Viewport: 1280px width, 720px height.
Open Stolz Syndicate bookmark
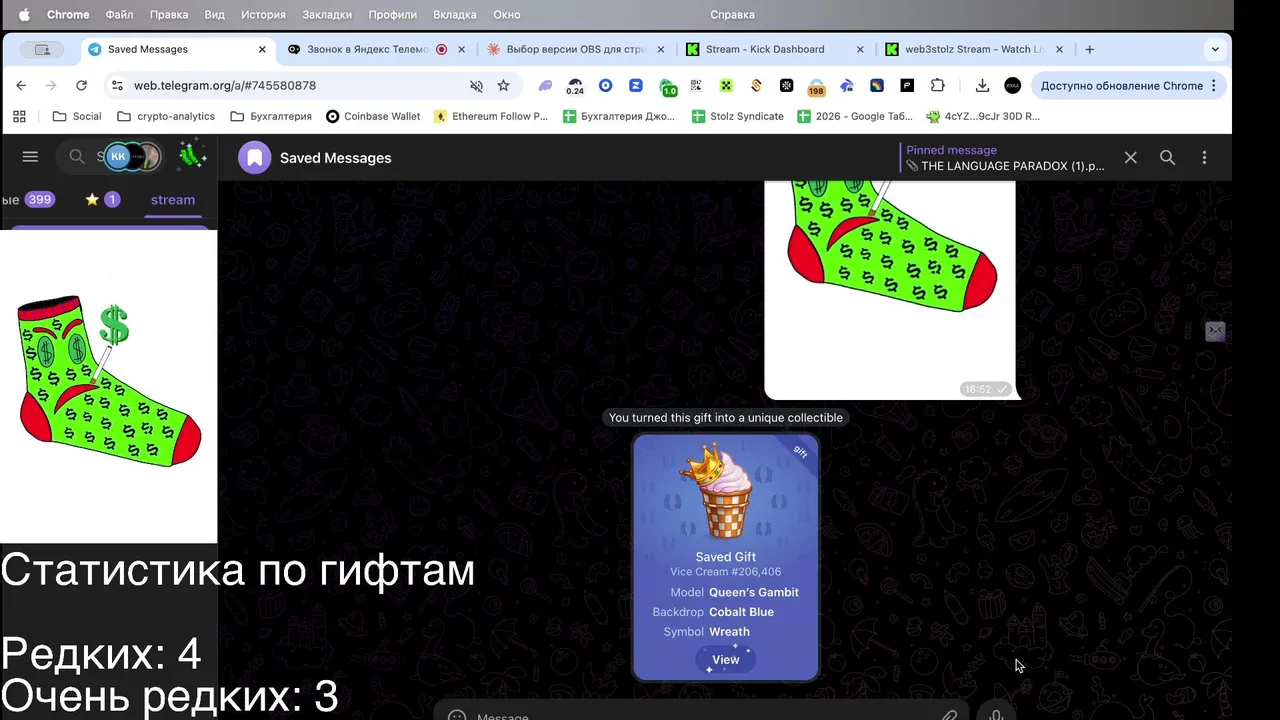[x=737, y=116]
